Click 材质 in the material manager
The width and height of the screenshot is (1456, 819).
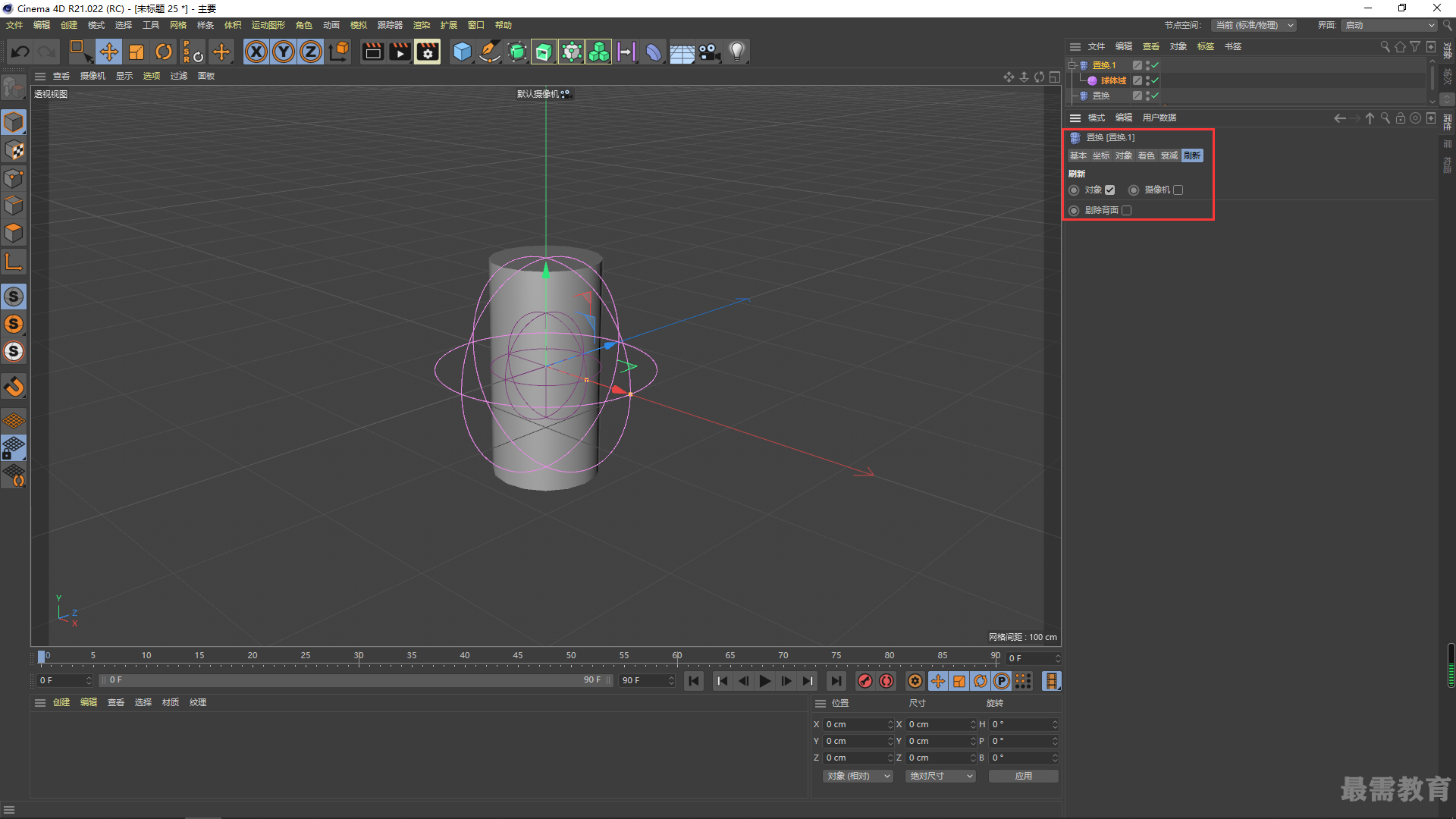coord(171,702)
